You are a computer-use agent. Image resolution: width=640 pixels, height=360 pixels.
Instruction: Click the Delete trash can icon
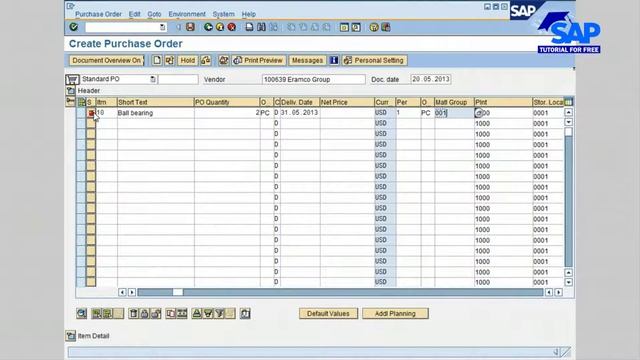click(x=133, y=313)
